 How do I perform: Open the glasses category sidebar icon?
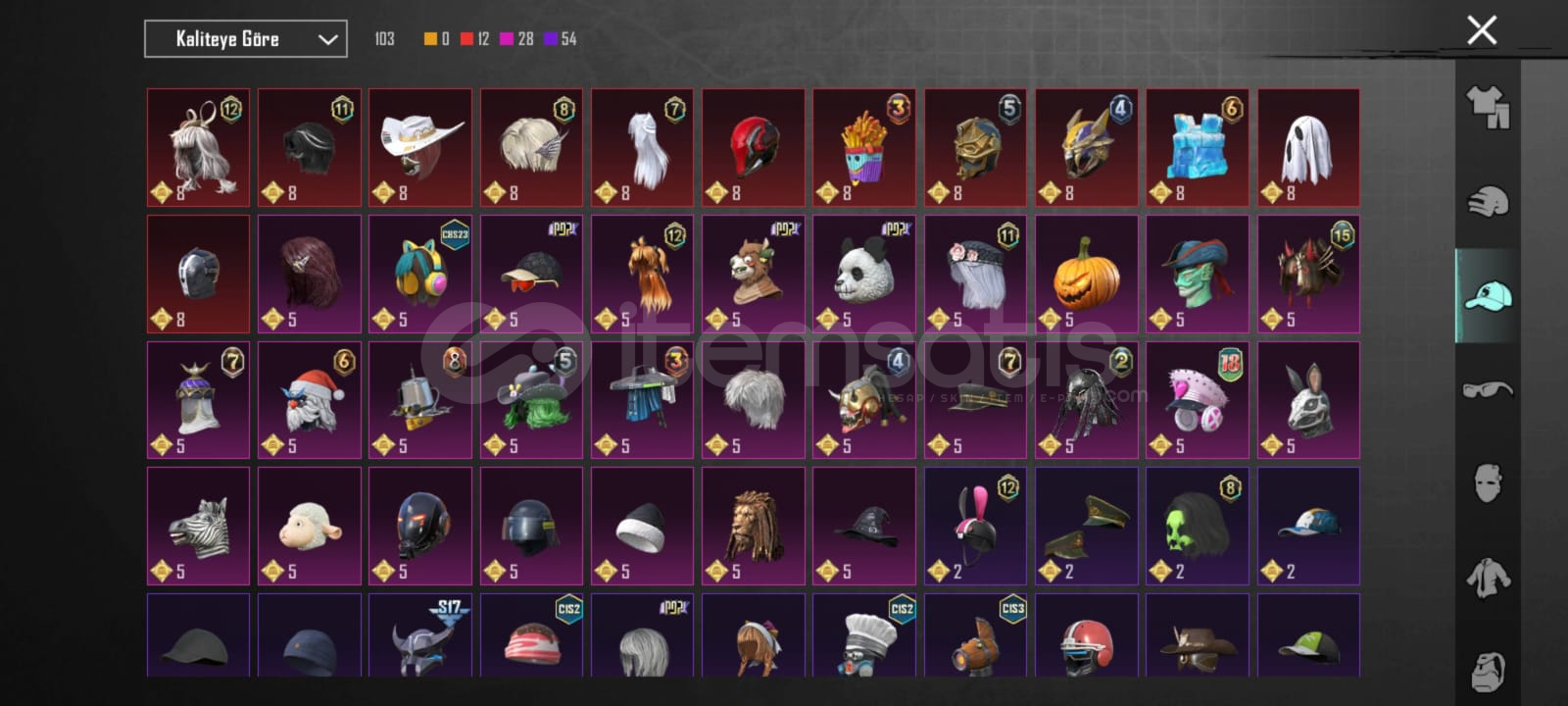tap(1488, 390)
